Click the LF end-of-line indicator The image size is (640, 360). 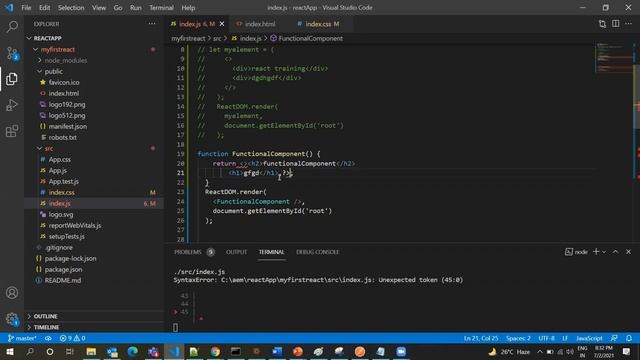(x=565, y=338)
